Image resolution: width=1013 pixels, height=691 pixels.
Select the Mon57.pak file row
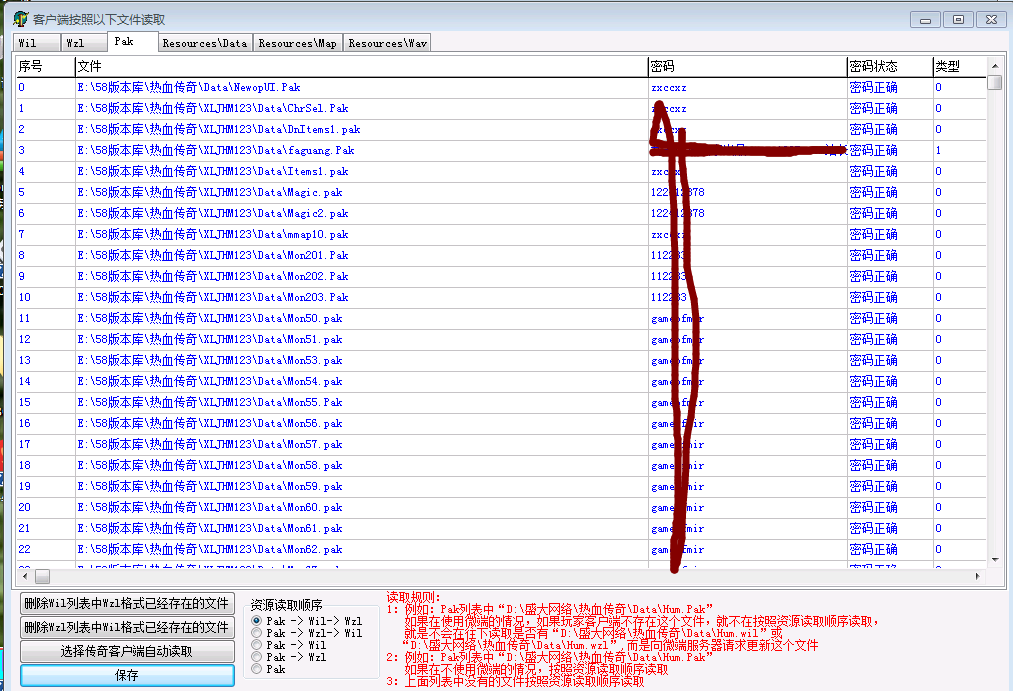pos(501,444)
